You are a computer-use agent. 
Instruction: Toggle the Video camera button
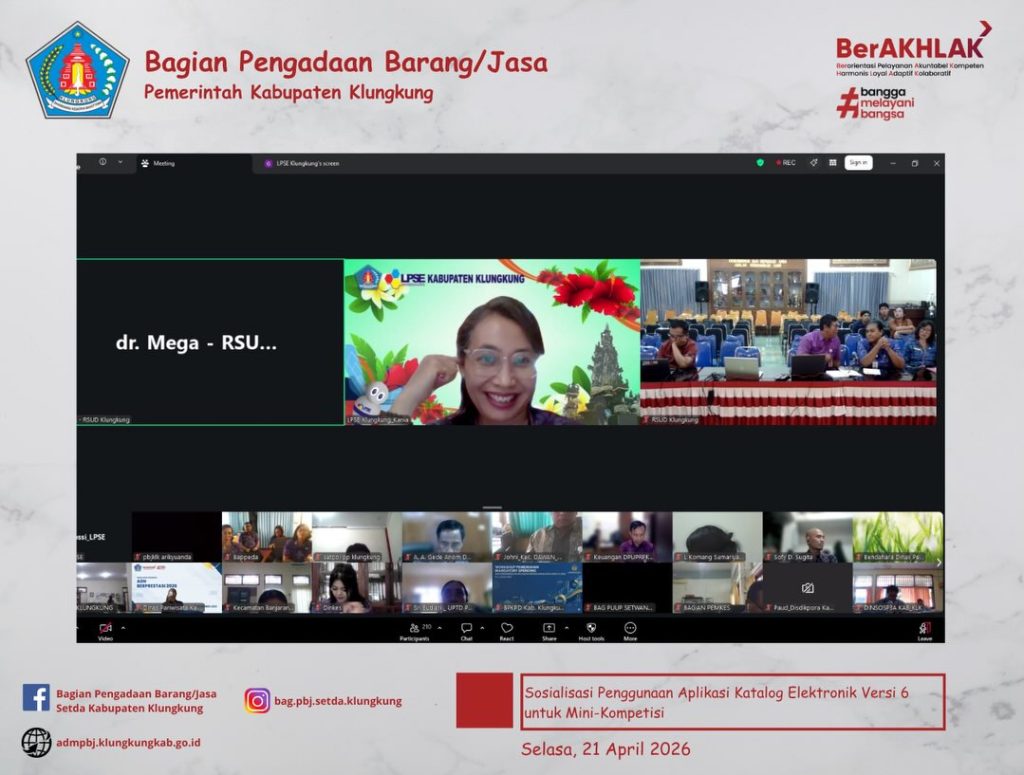point(105,629)
